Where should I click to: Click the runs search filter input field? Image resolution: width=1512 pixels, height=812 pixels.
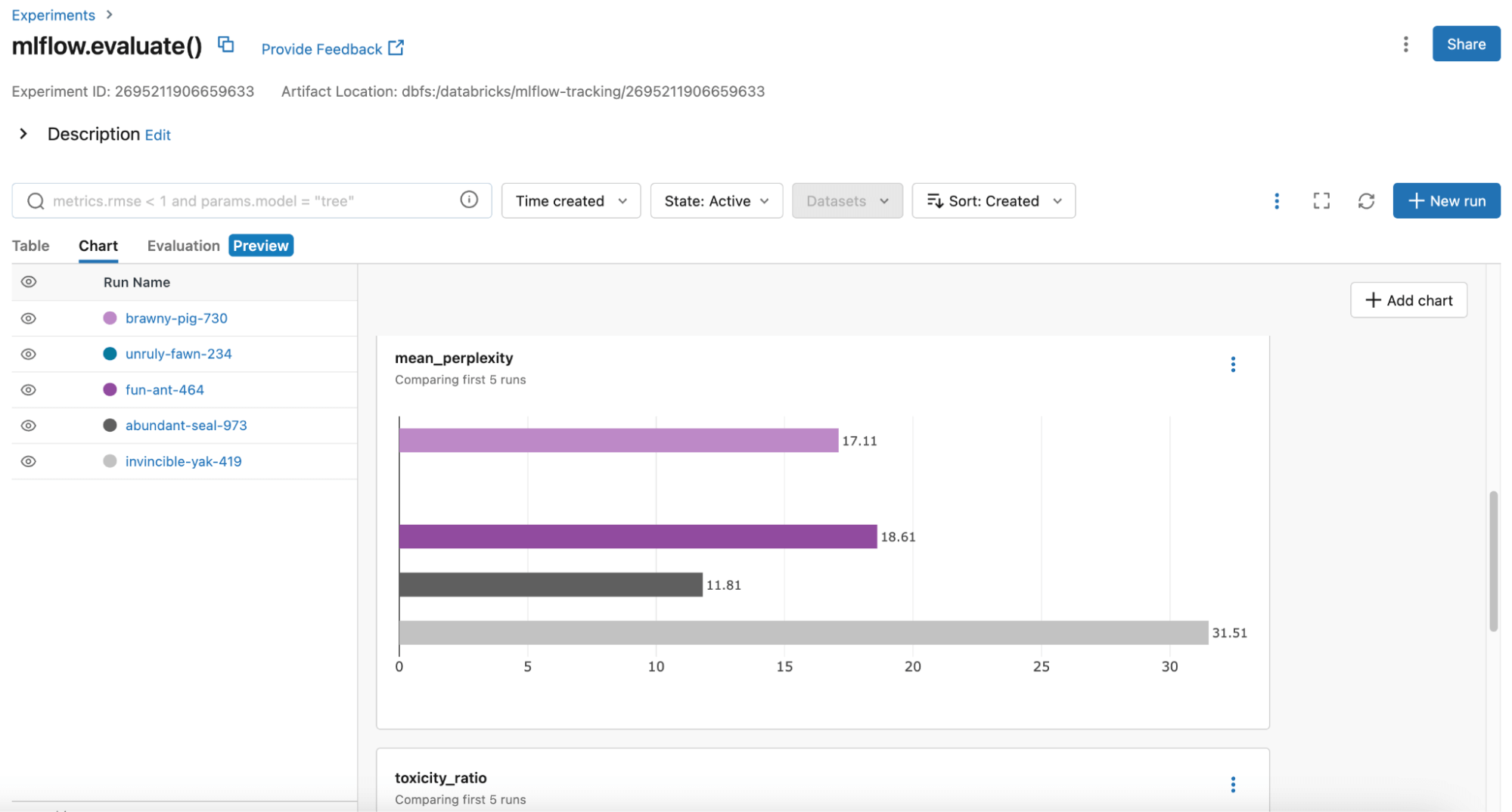[250, 201]
